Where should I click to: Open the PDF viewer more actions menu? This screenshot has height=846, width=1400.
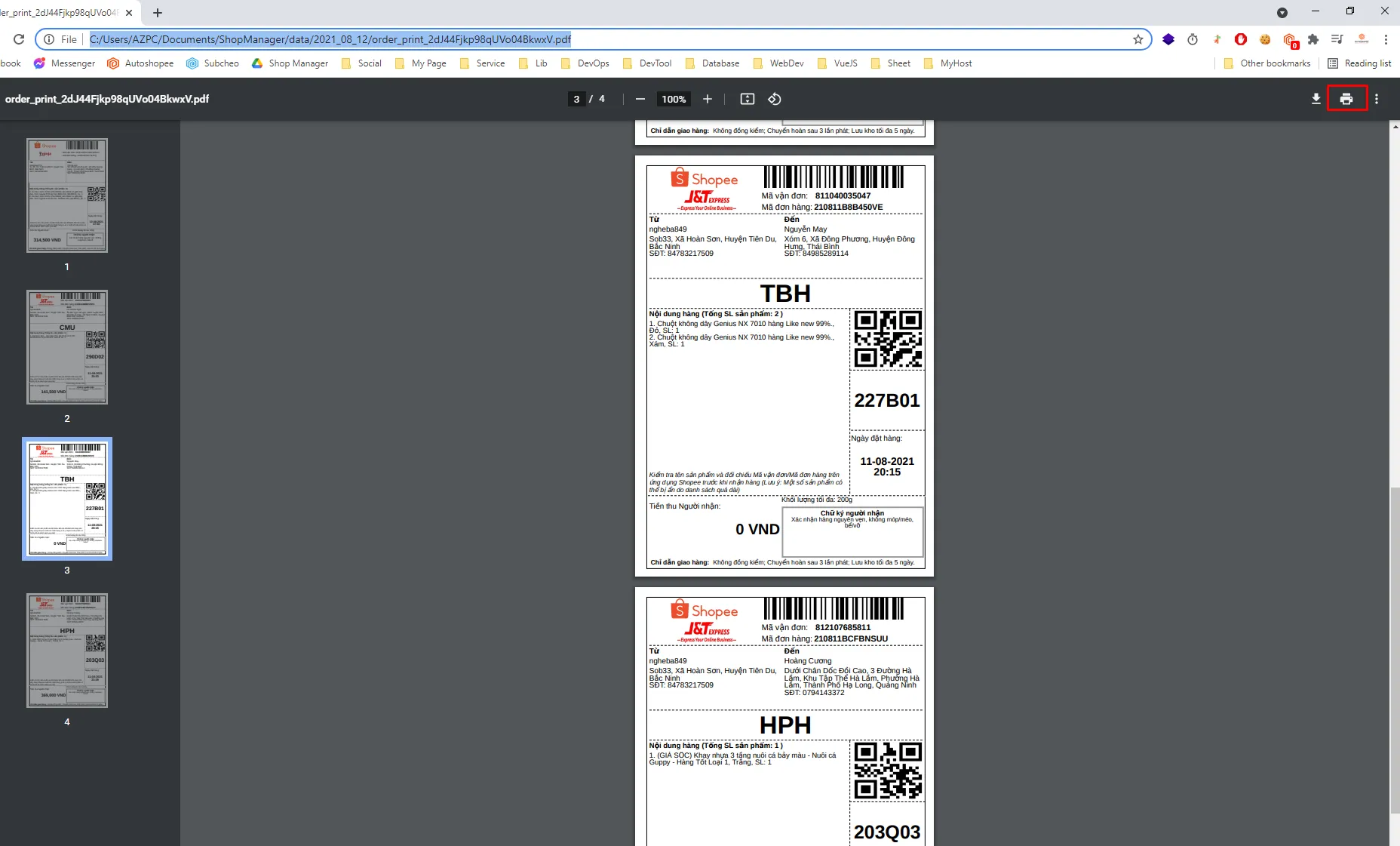pyautogui.click(x=1377, y=99)
